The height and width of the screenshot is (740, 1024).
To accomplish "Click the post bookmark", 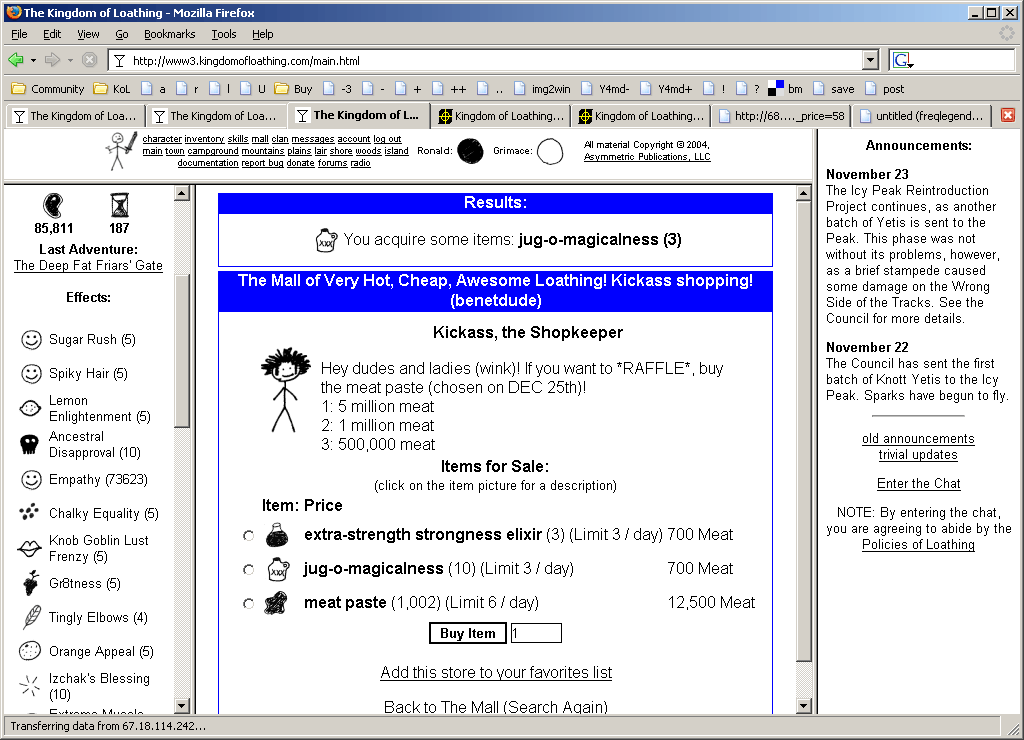I will pos(885,89).
